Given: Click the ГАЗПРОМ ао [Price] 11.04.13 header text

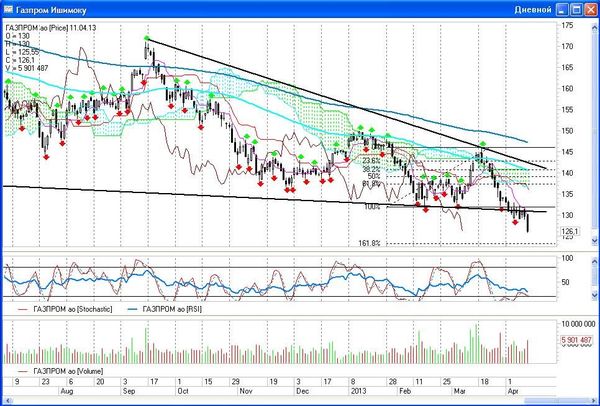Looking at the screenshot, I should tap(51, 28).
